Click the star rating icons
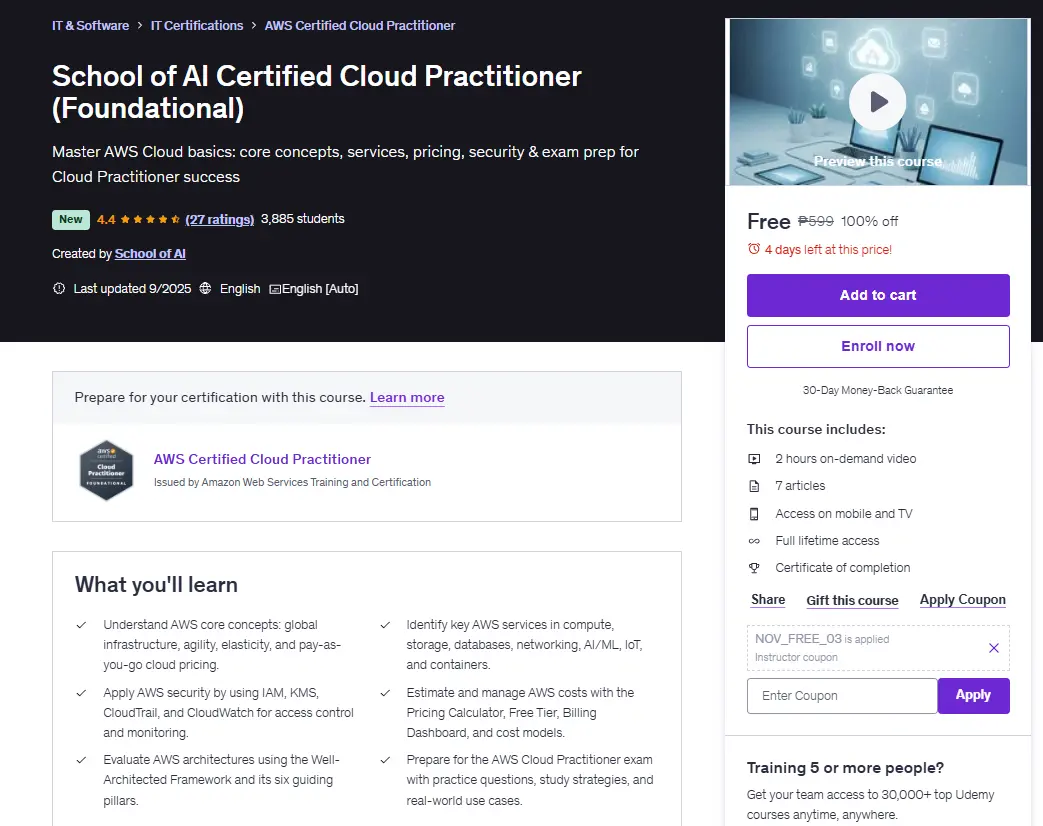 (x=150, y=219)
